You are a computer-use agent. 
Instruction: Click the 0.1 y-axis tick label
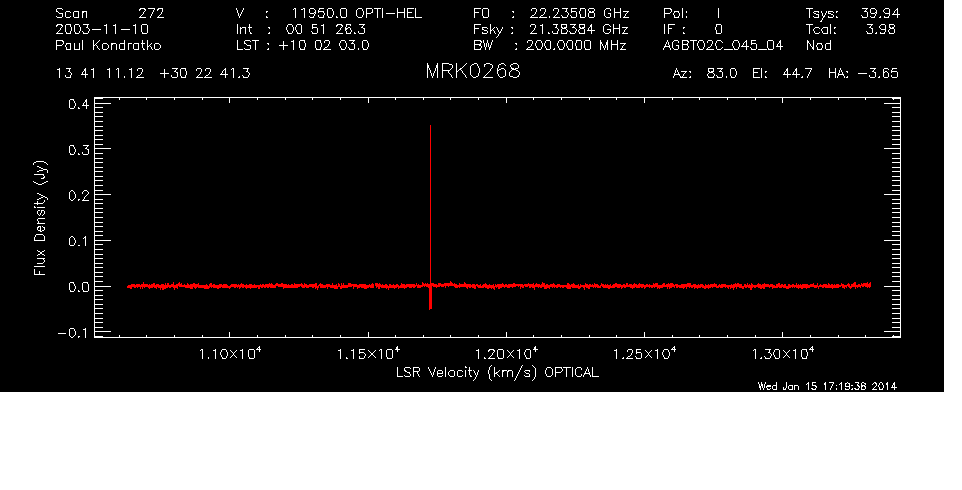[x=79, y=242]
